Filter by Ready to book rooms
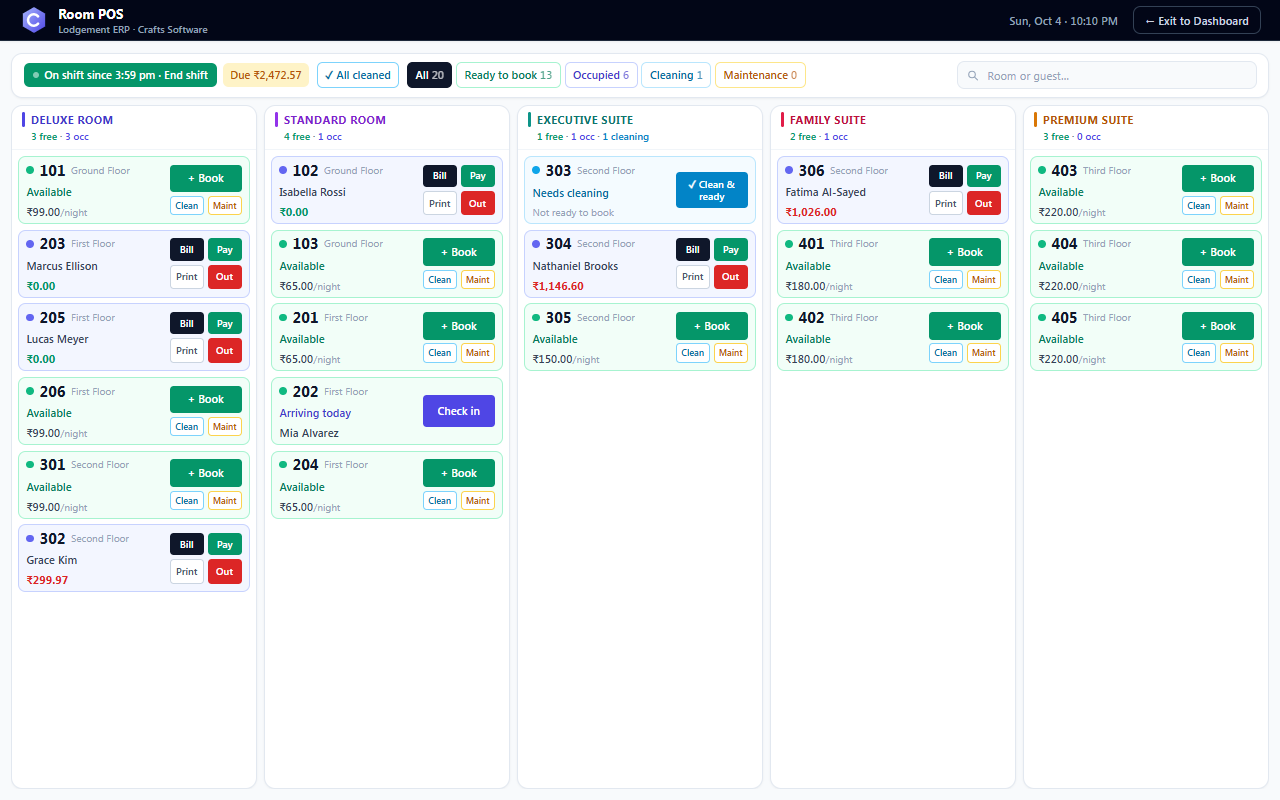 pyautogui.click(x=508, y=75)
